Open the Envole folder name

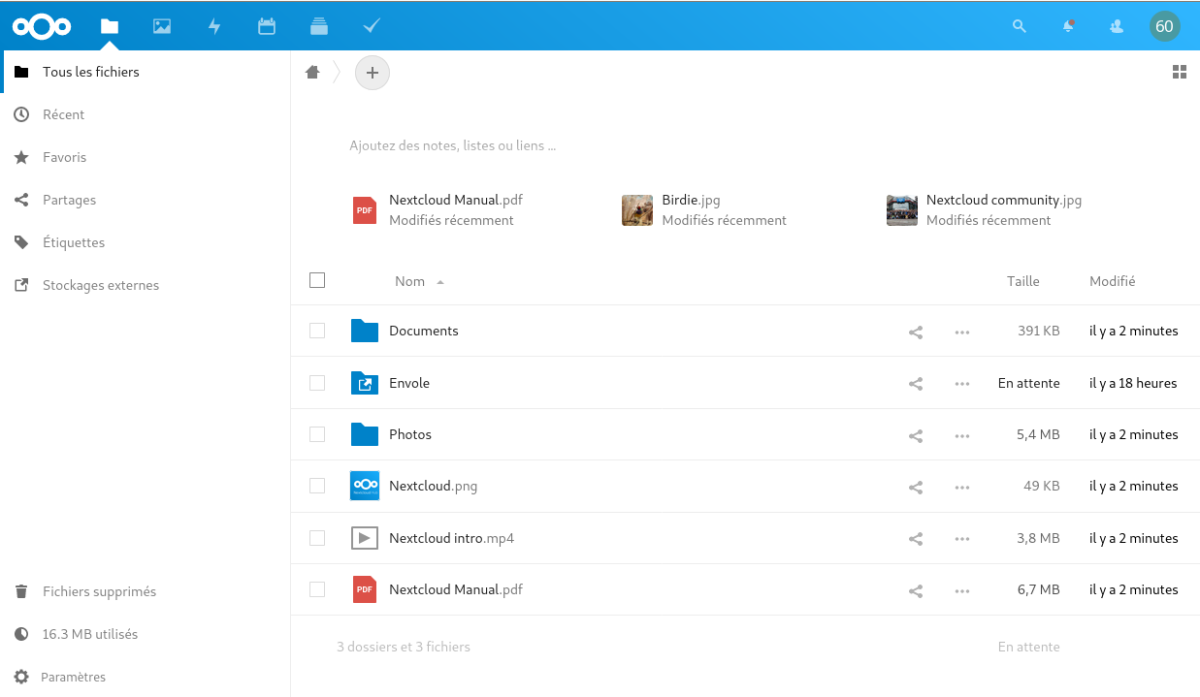pyautogui.click(x=409, y=383)
